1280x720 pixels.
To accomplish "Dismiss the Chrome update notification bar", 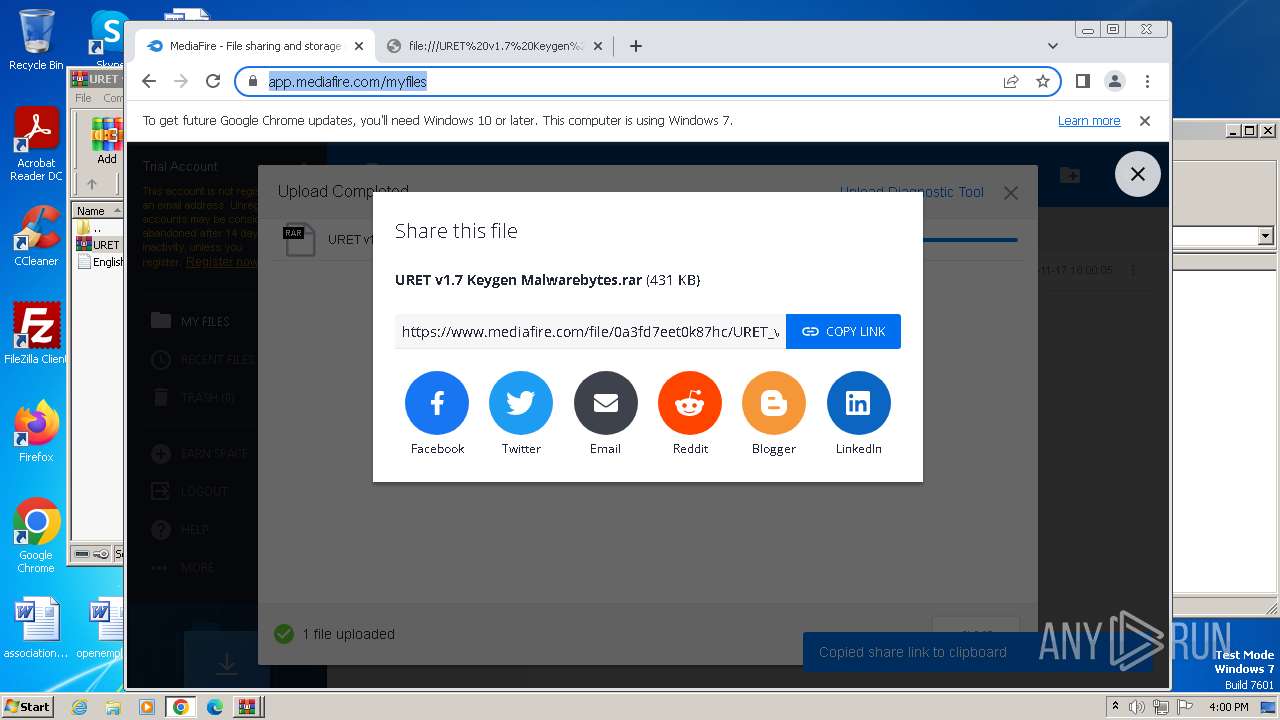I will pyautogui.click(x=1145, y=121).
